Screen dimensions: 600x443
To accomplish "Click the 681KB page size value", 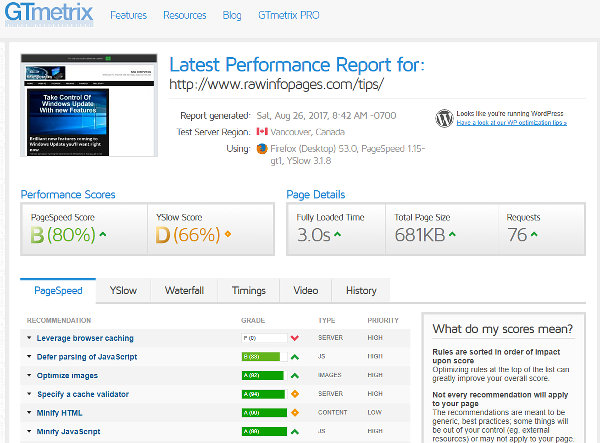I will click(x=420, y=235).
